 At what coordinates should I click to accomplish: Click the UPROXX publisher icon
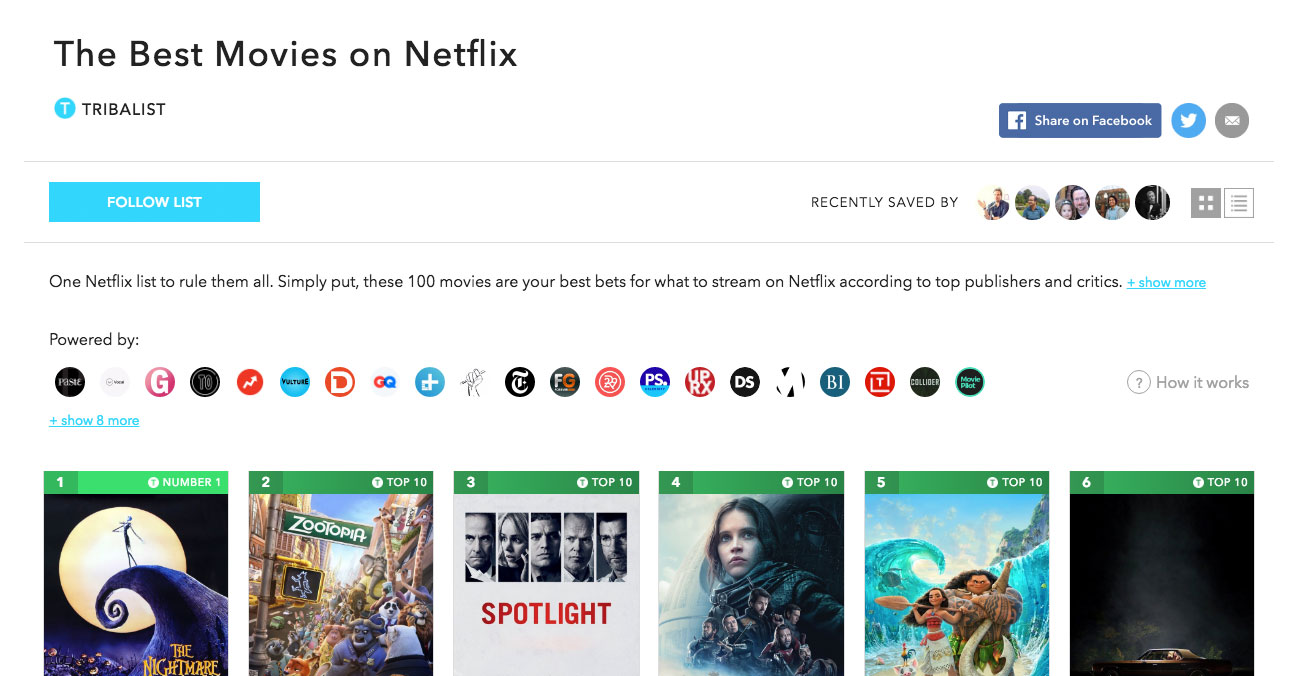[700, 382]
